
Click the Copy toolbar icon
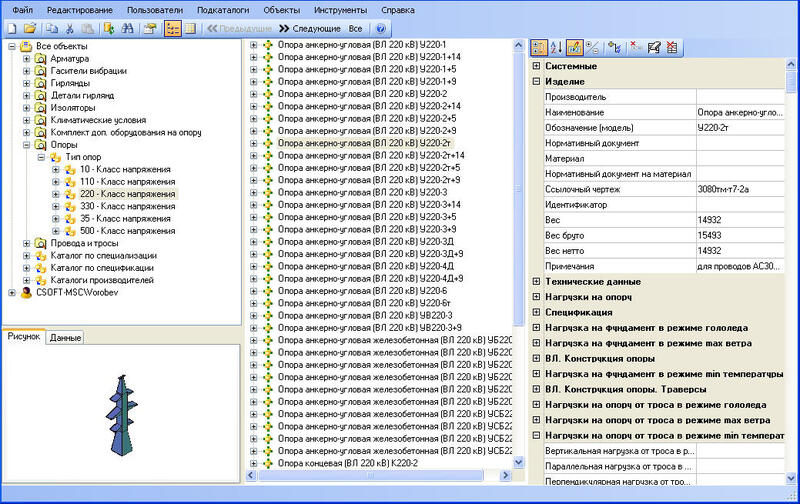coord(52,29)
